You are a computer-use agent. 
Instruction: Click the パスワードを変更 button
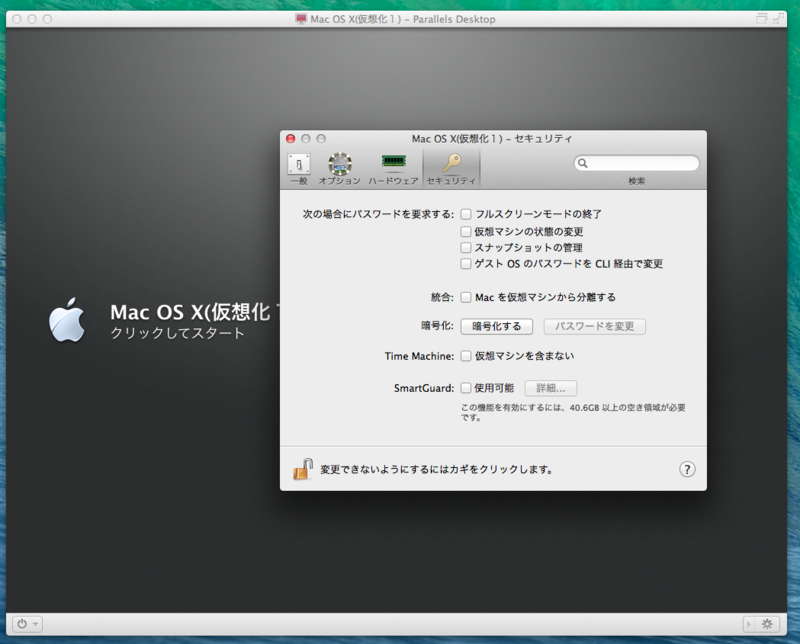(594, 326)
